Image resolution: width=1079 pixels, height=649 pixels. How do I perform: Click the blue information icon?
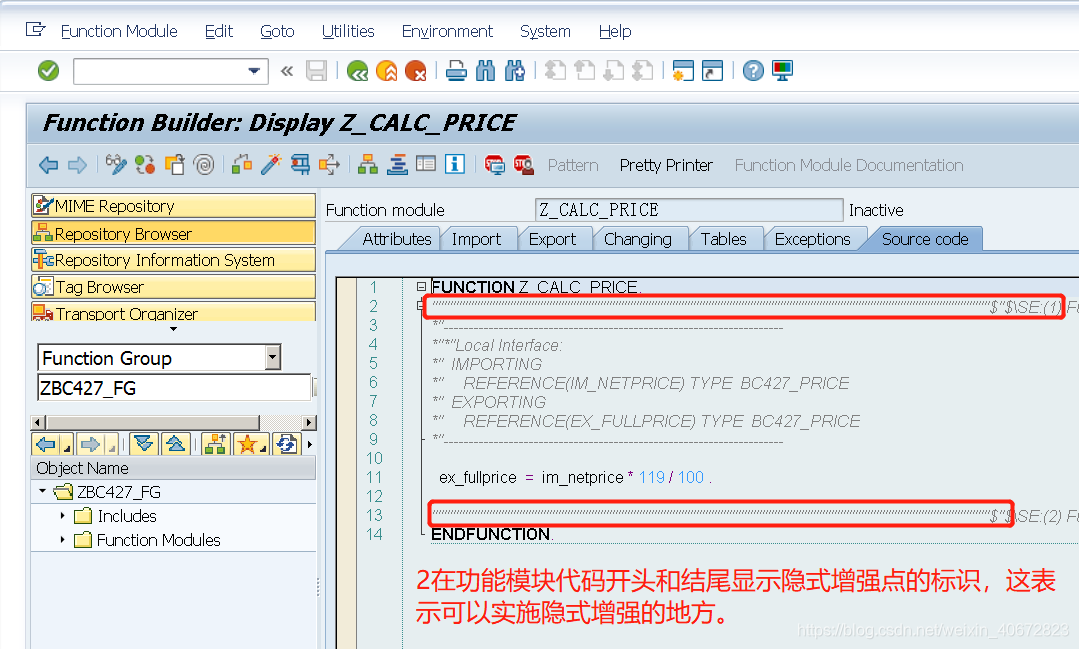454,164
